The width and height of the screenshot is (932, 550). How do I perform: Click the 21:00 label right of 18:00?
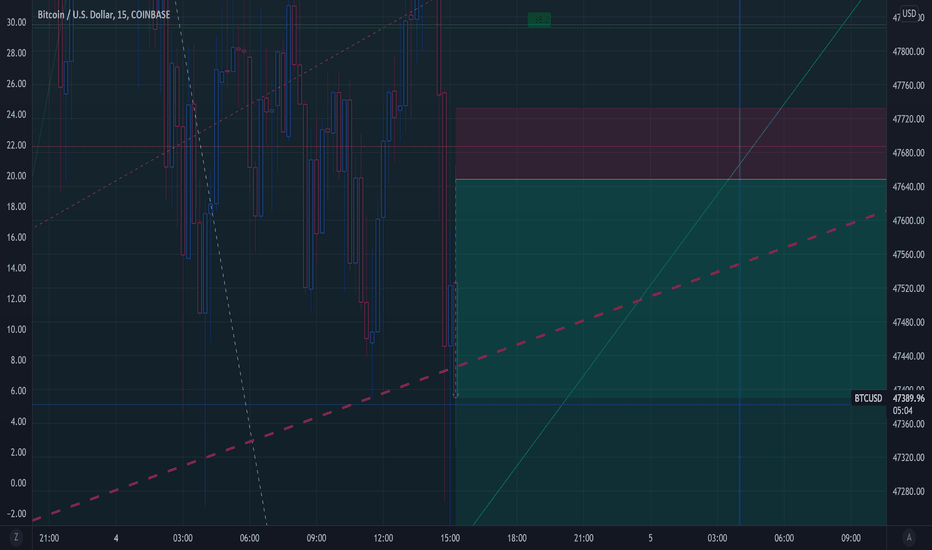click(583, 538)
